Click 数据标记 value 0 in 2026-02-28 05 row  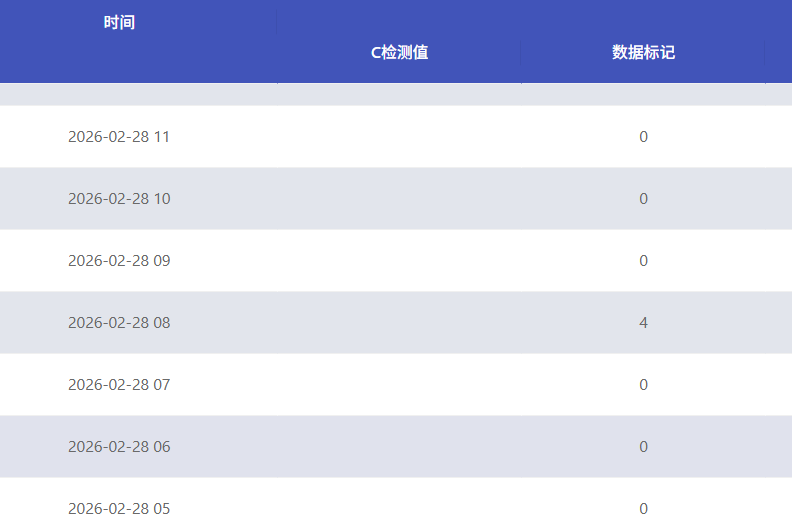click(643, 508)
